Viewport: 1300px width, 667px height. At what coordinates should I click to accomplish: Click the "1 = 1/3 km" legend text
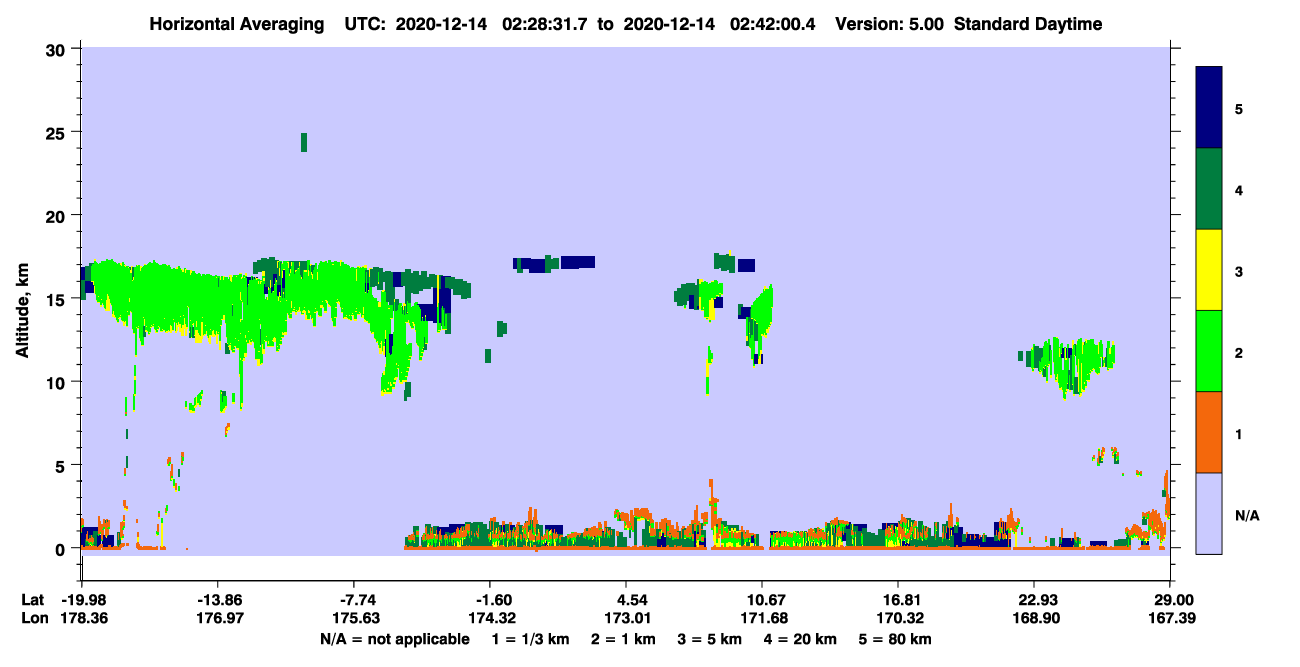[530, 638]
